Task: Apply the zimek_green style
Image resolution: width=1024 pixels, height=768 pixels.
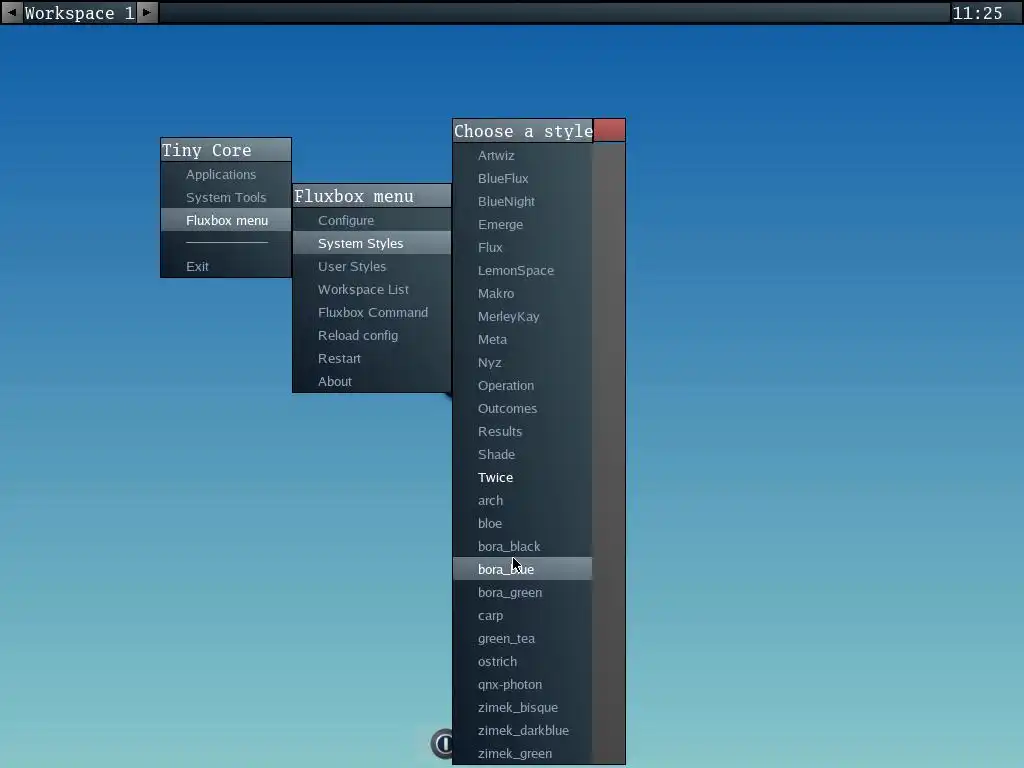Action: point(522,754)
